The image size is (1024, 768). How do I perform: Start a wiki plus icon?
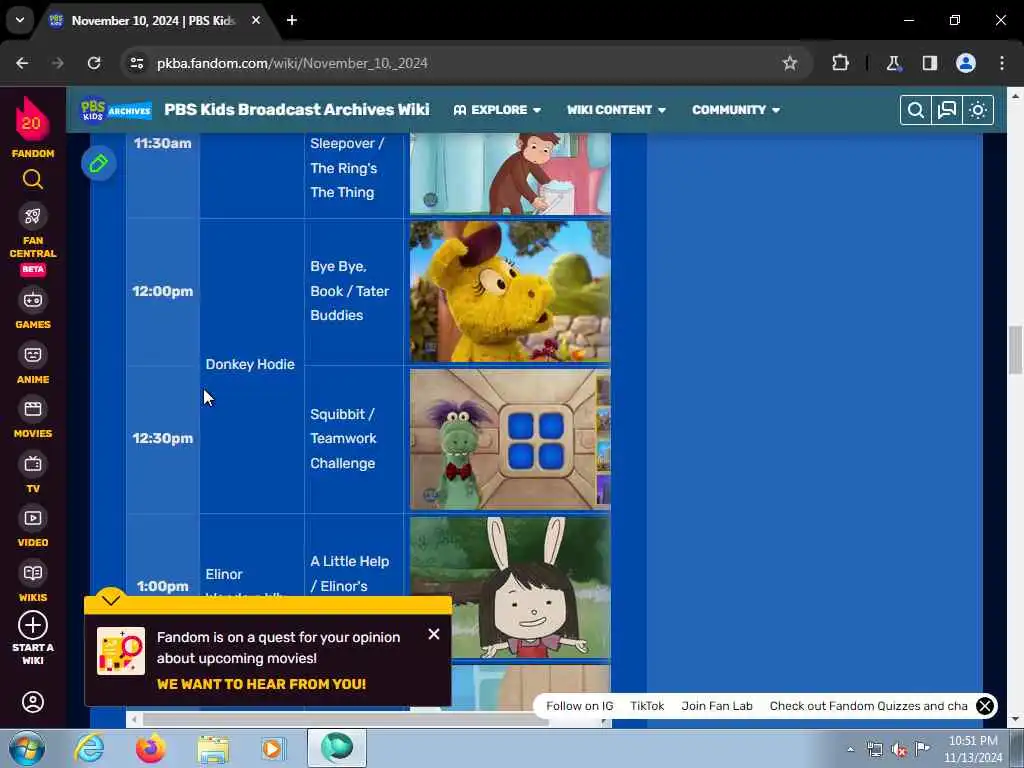pyautogui.click(x=33, y=625)
